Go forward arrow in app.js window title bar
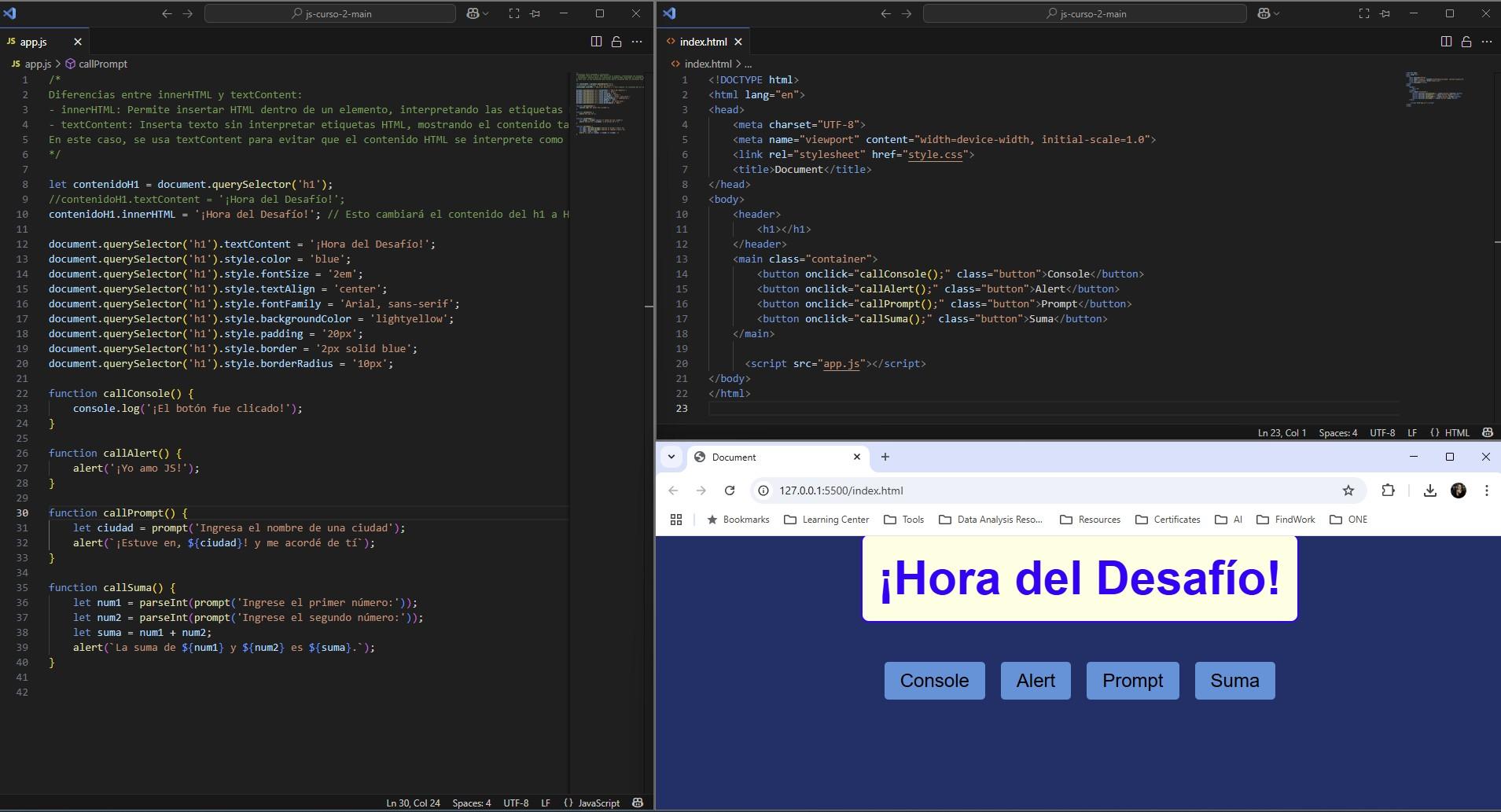Image resolution: width=1501 pixels, height=812 pixels. (x=187, y=13)
